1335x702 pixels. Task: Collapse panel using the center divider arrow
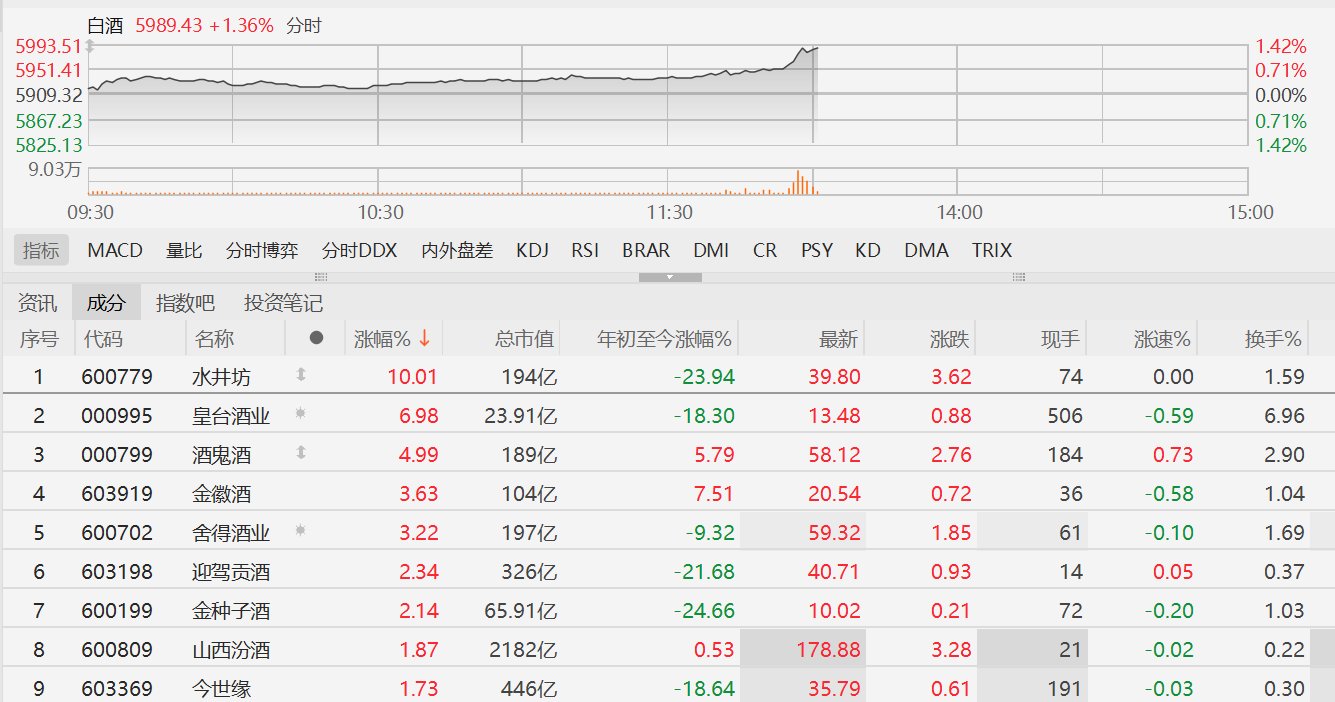pos(669,277)
